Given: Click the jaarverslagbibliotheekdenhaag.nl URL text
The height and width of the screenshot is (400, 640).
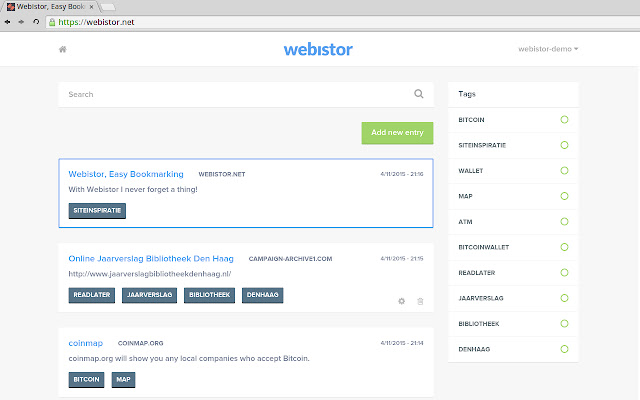Looking at the screenshot, I should 150,274.
